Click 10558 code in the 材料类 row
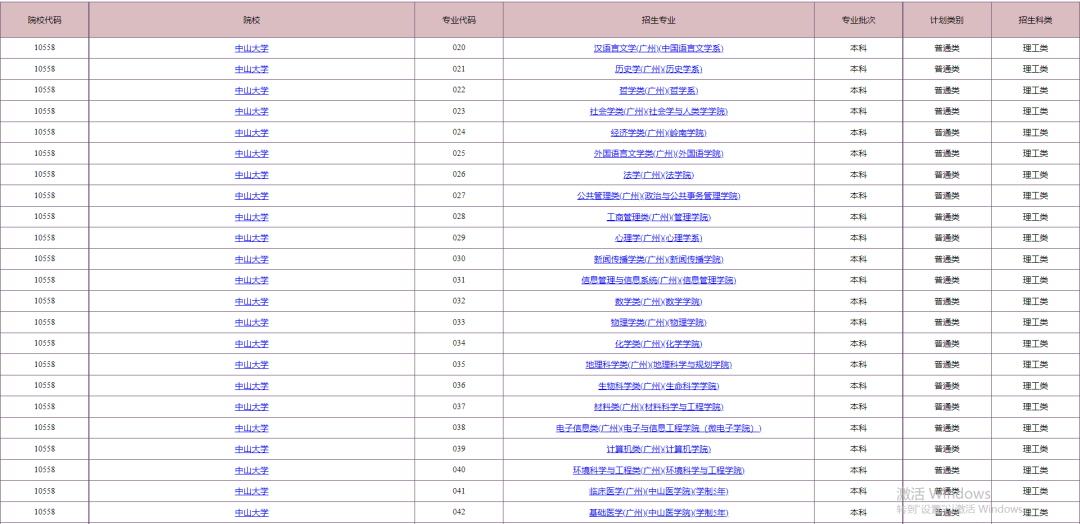 tap(44, 406)
